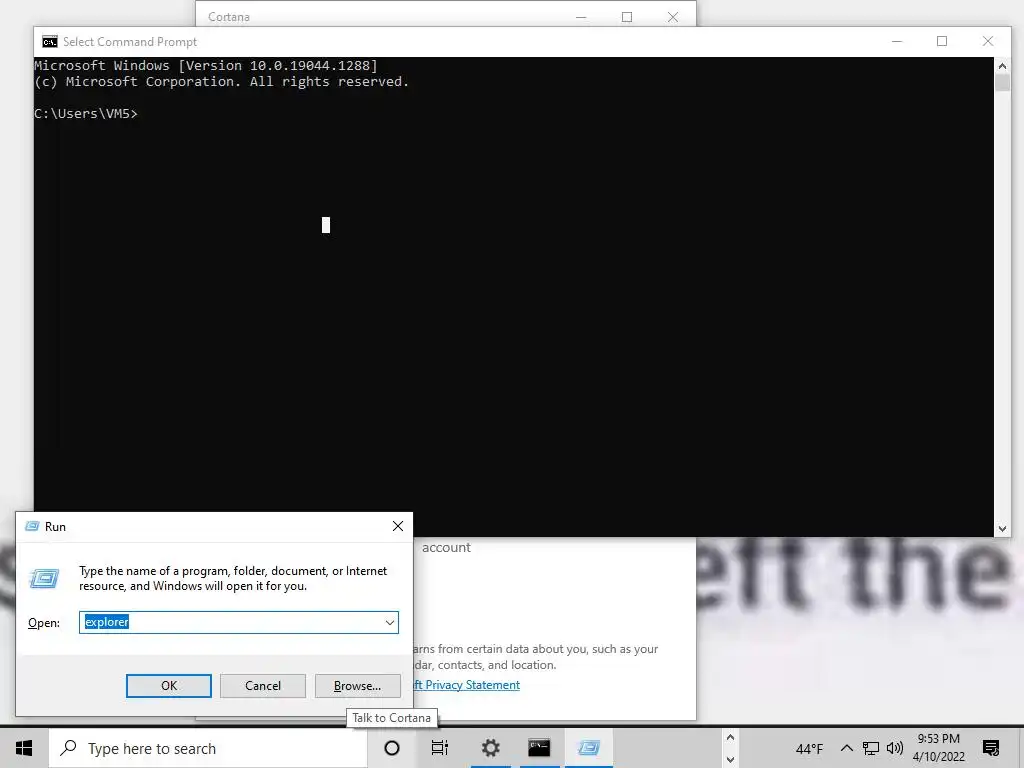Click the Type here to search box
1024x768 pixels.
point(208,748)
